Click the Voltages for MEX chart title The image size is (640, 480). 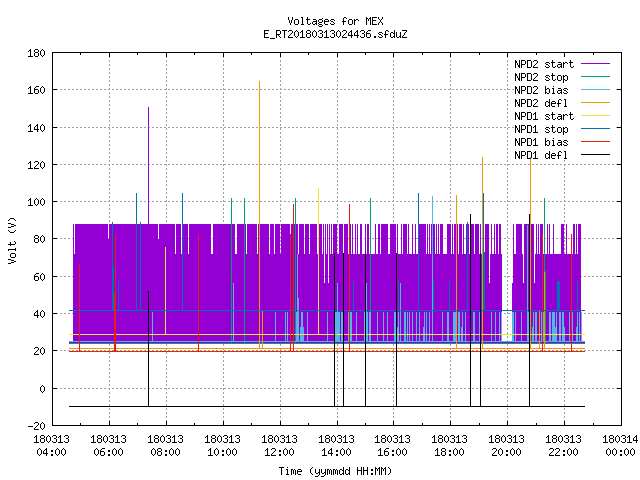[x=335, y=21]
